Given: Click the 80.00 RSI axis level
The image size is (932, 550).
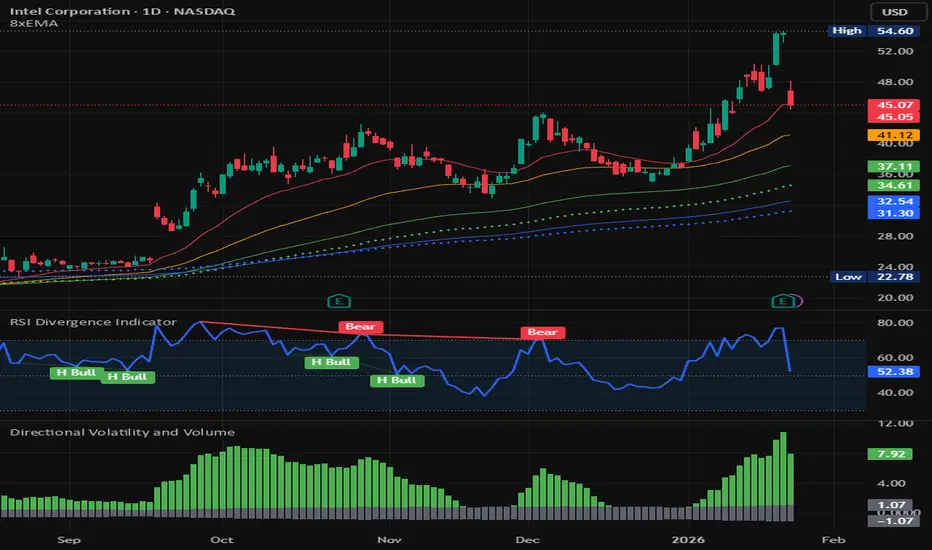Looking at the screenshot, I should (x=895, y=323).
